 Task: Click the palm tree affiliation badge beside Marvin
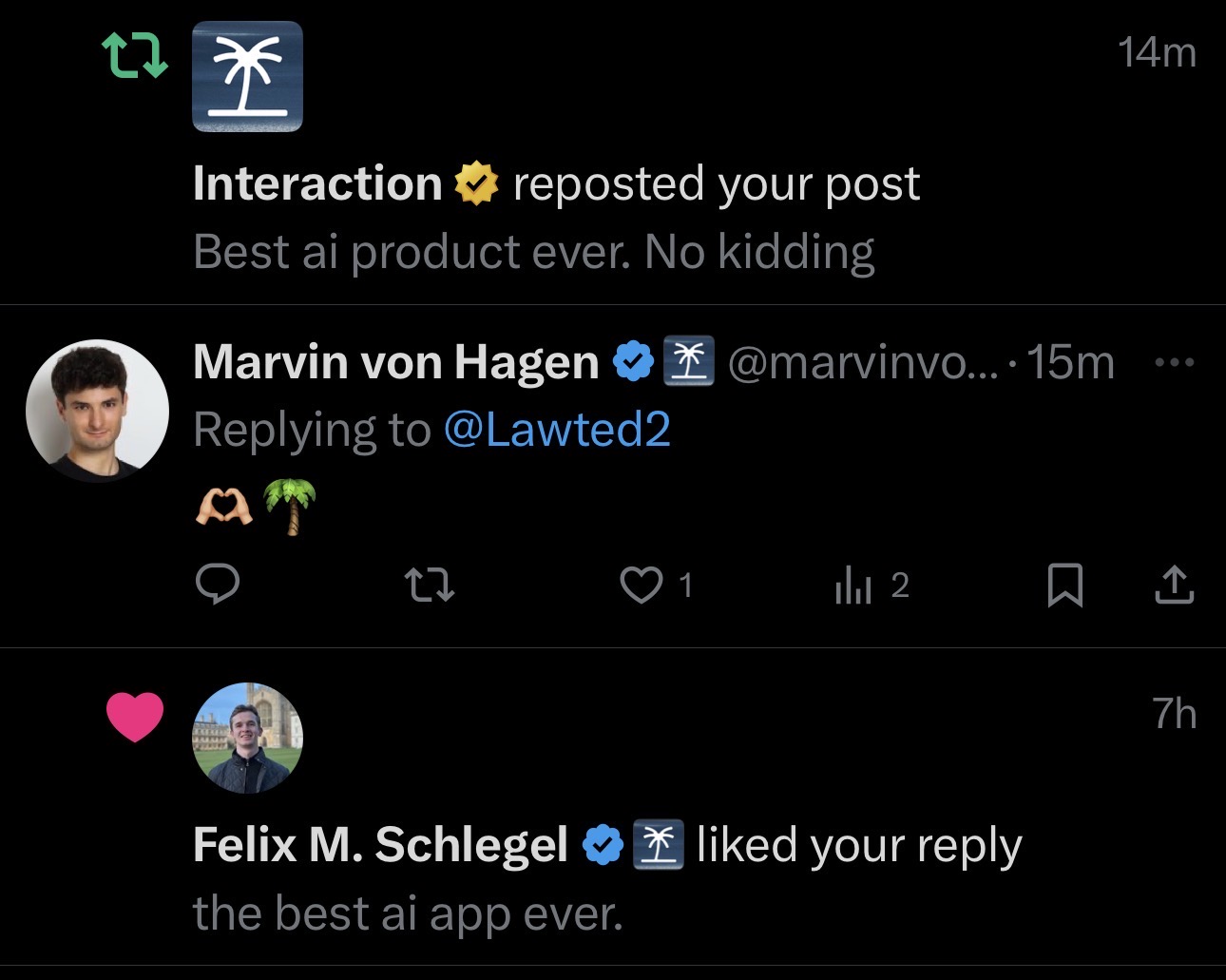click(x=687, y=362)
